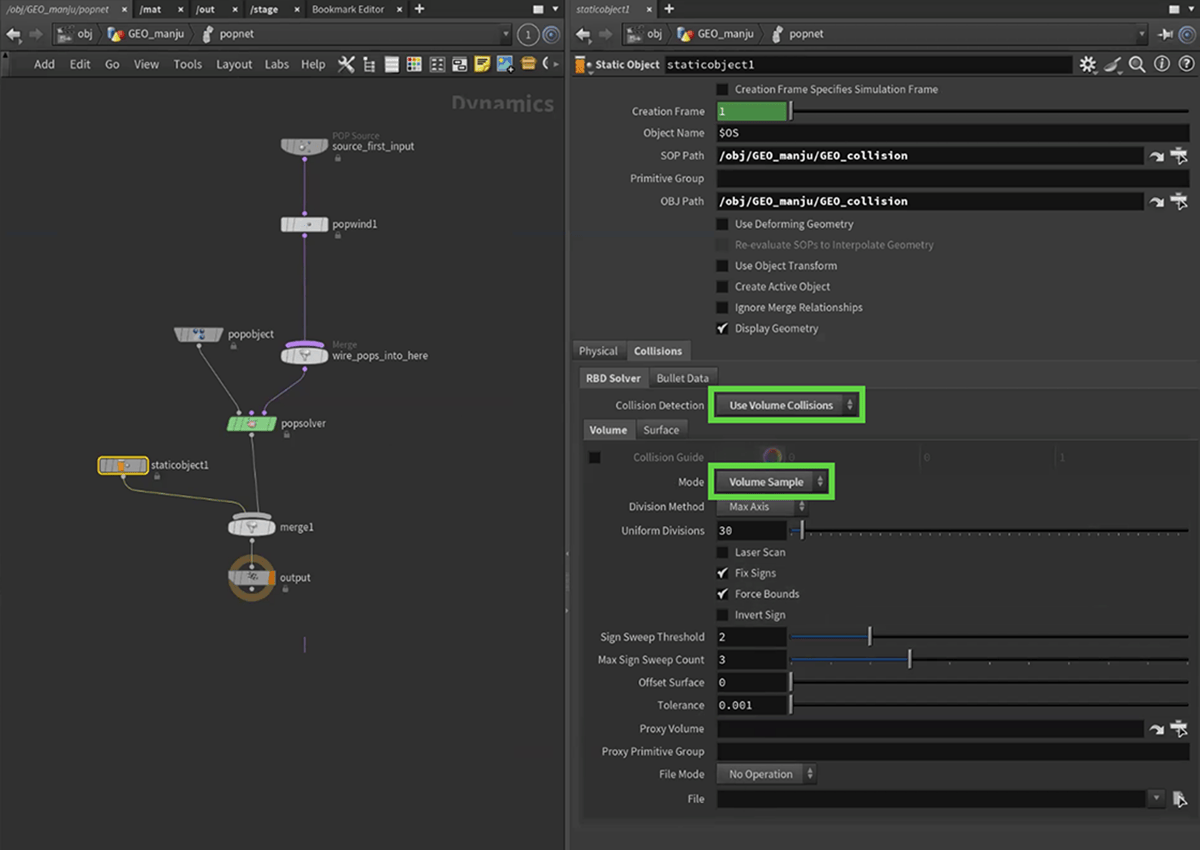Switch to the Physical tab
Viewport: 1200px width, 850px height.
pyautogui.click(x=598, y=351)
